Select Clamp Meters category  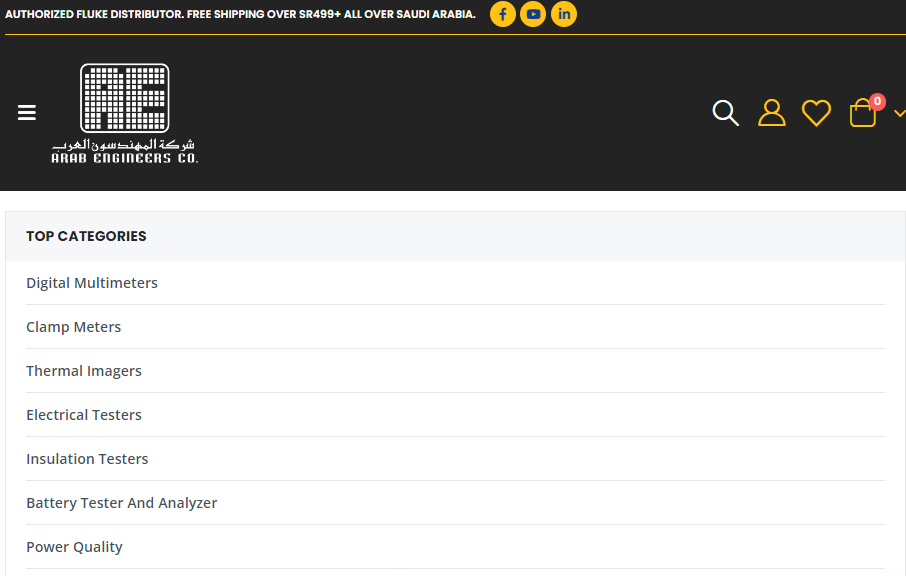coord(73,327)
